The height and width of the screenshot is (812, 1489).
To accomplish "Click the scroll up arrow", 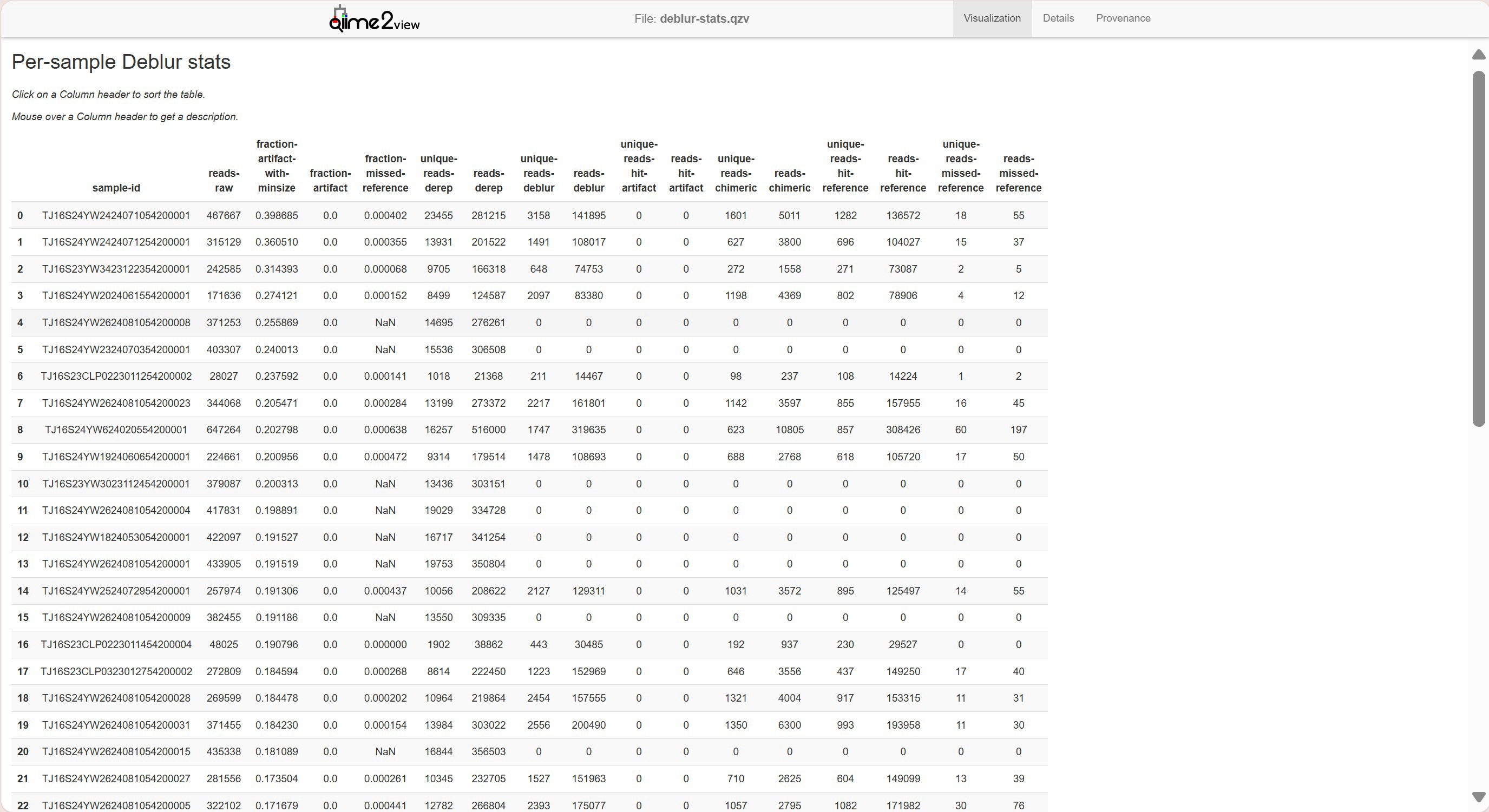I will tap(1479, 54).
